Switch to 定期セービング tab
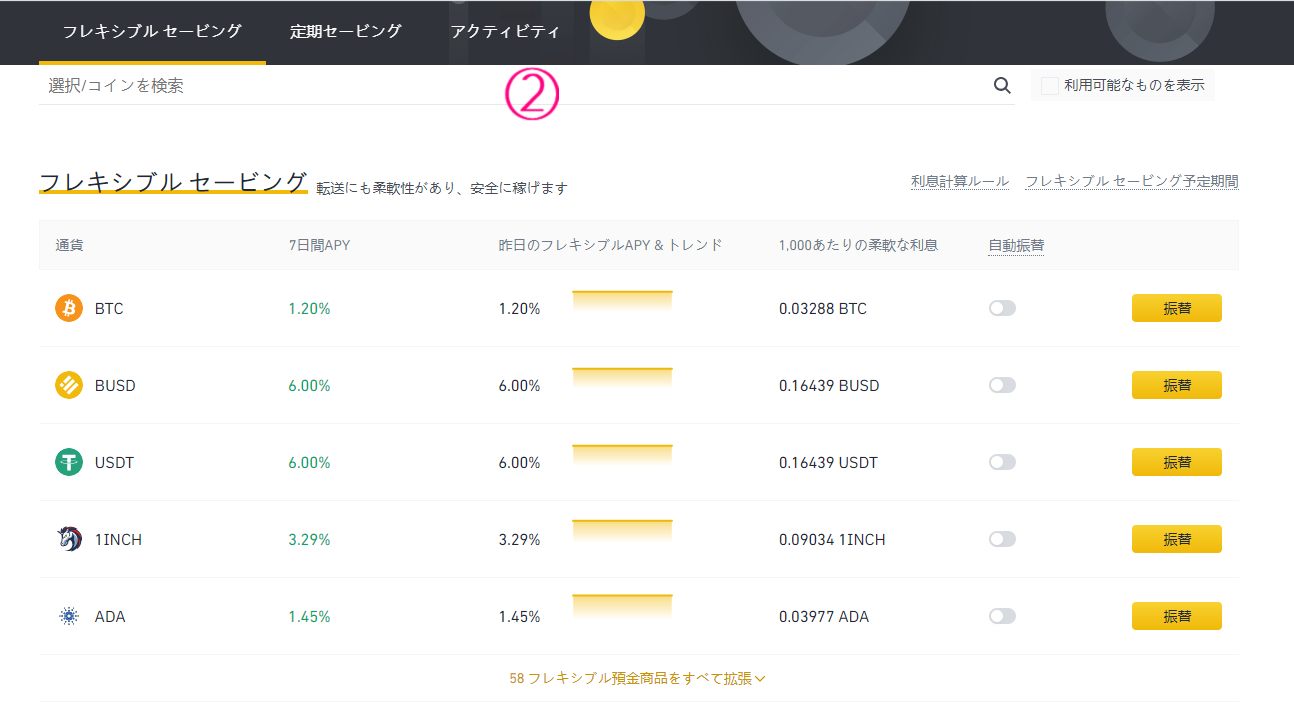1294x714 pixels. click(x=346, y=31)
